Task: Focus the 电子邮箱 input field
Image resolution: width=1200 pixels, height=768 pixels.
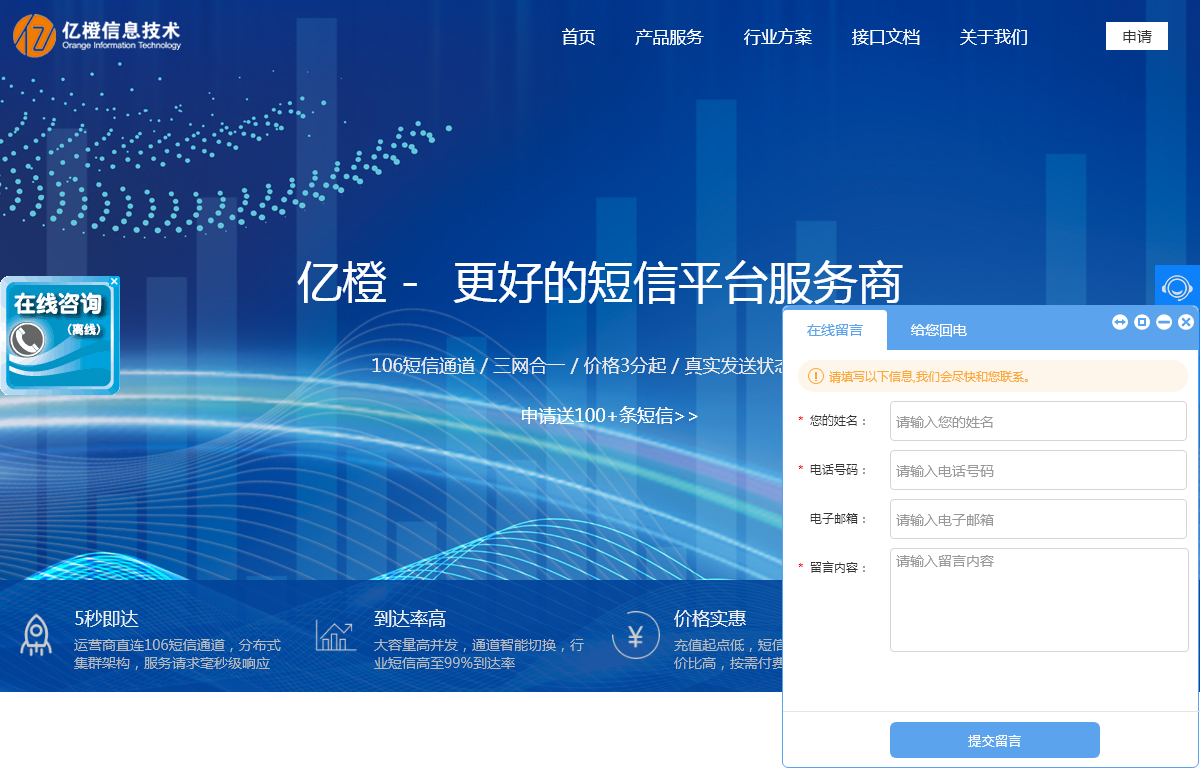Action: click(1038, 519)
